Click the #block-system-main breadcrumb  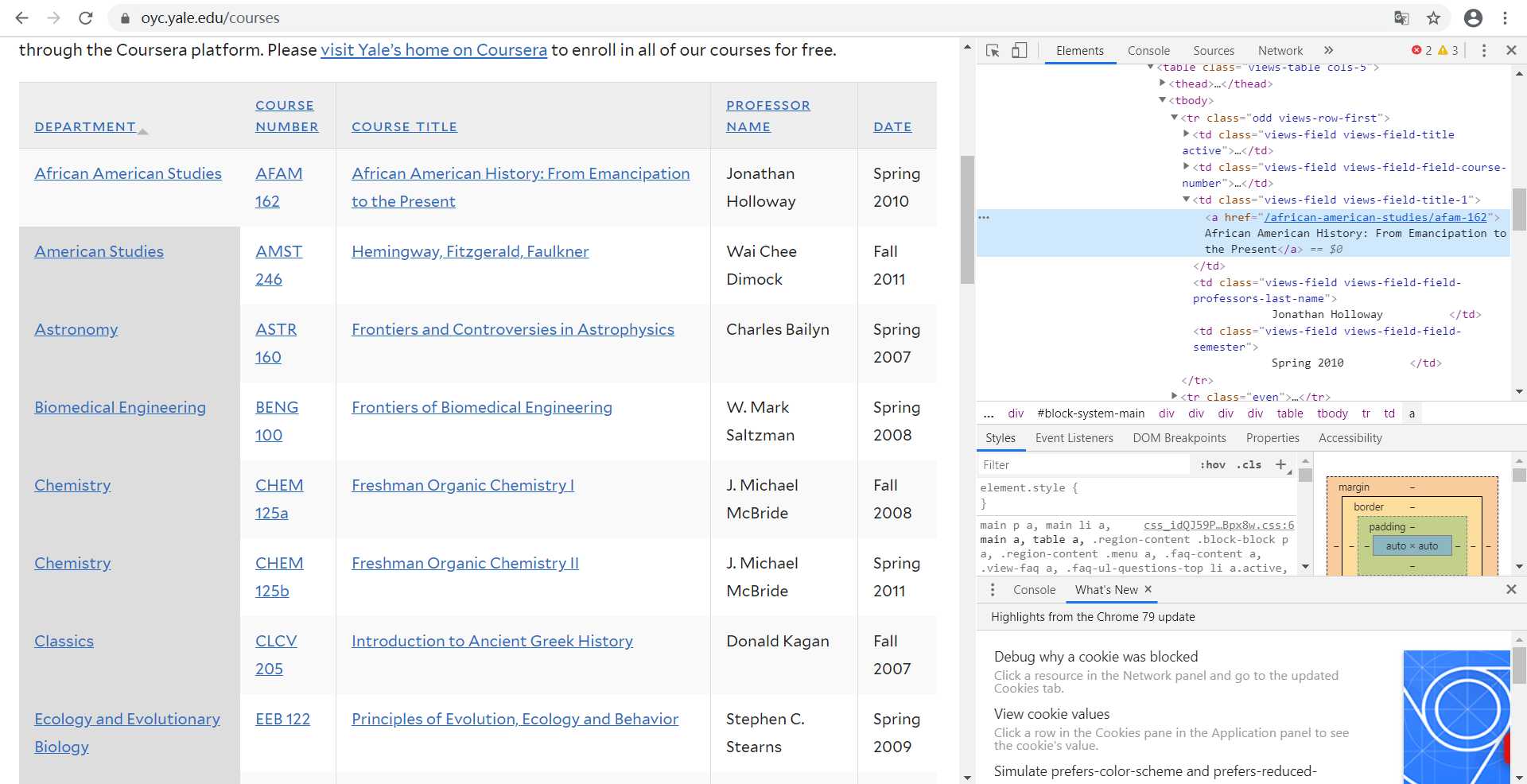pos(1090,413)
